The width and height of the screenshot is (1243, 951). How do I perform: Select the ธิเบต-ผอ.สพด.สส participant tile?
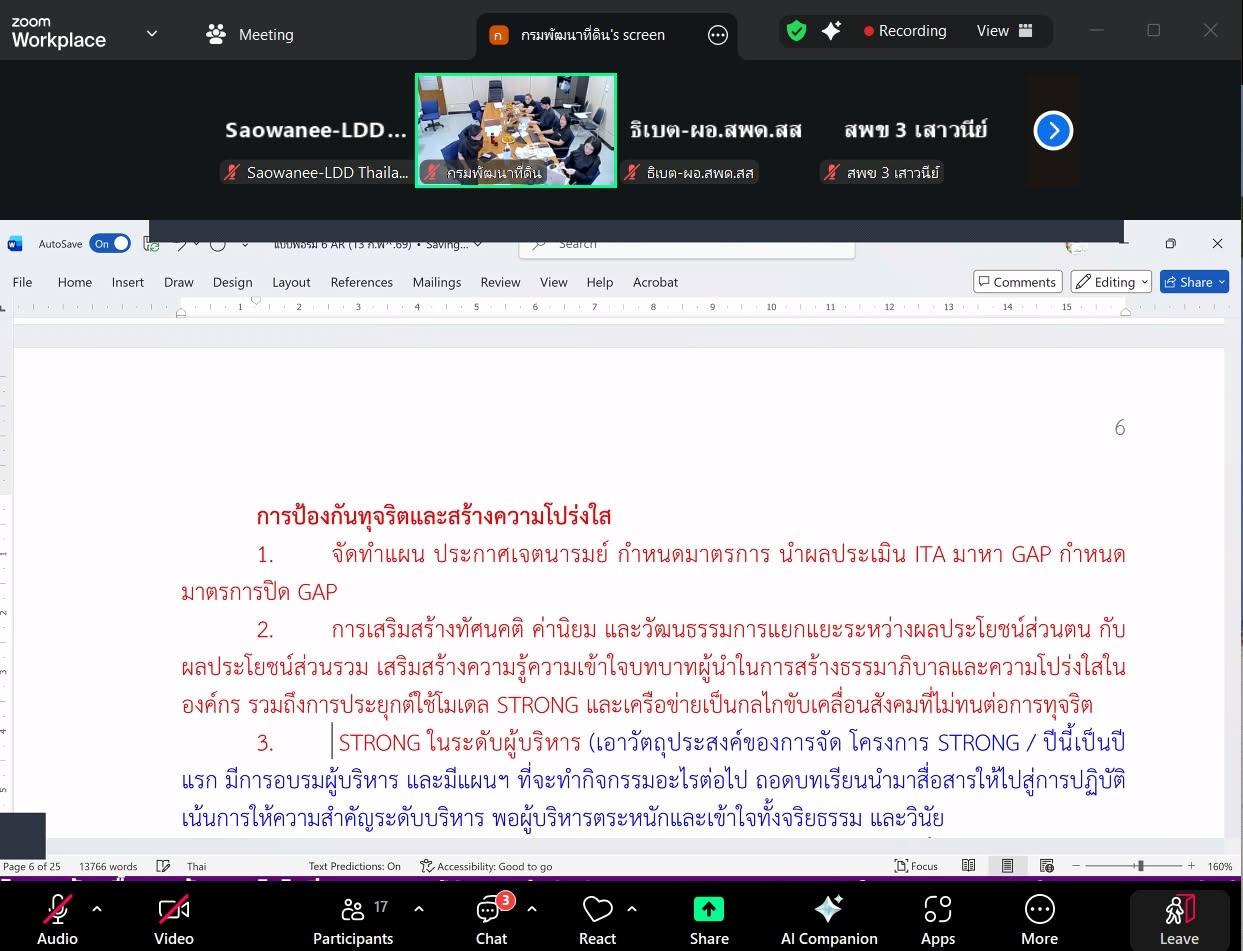(716, 130)
